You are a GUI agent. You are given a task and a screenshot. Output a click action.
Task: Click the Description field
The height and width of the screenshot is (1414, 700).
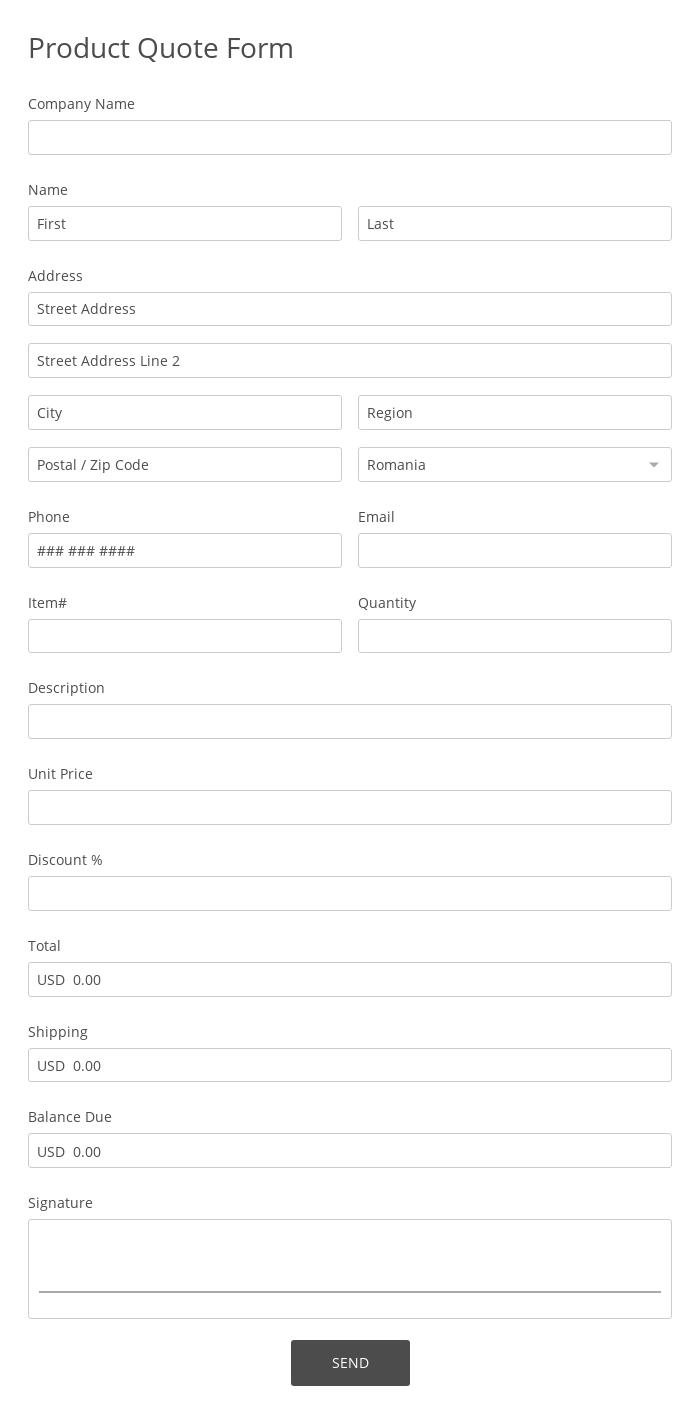350,721
